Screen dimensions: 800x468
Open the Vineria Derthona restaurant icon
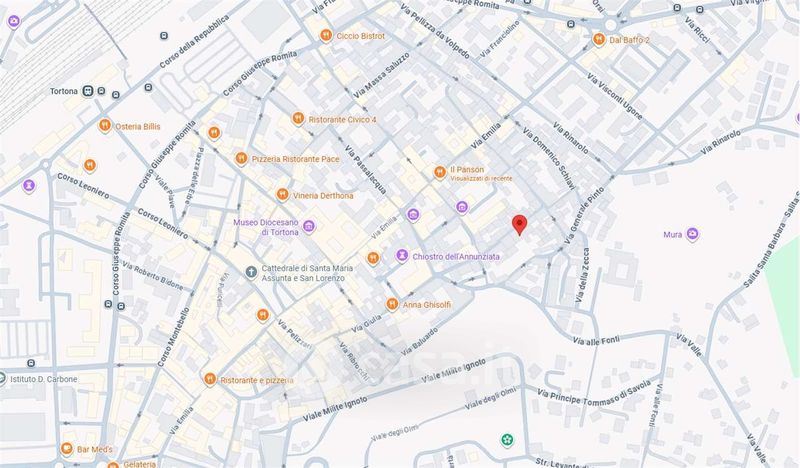point(282,194)
